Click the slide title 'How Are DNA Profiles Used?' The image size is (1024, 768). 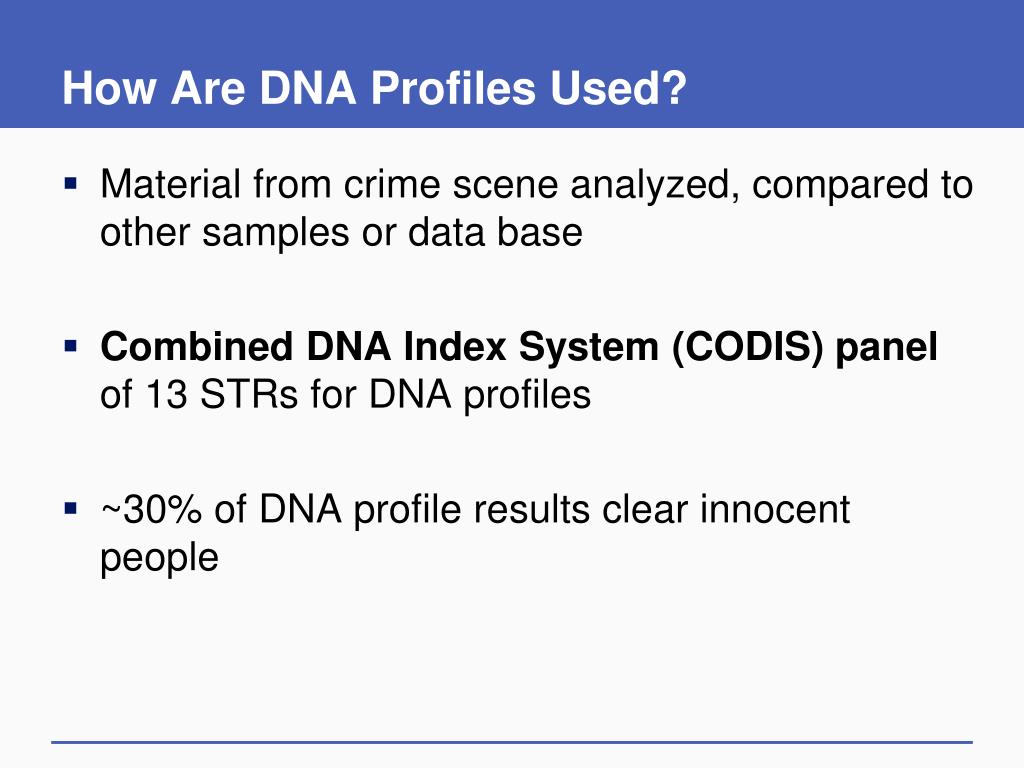click(x=374, y=88)
